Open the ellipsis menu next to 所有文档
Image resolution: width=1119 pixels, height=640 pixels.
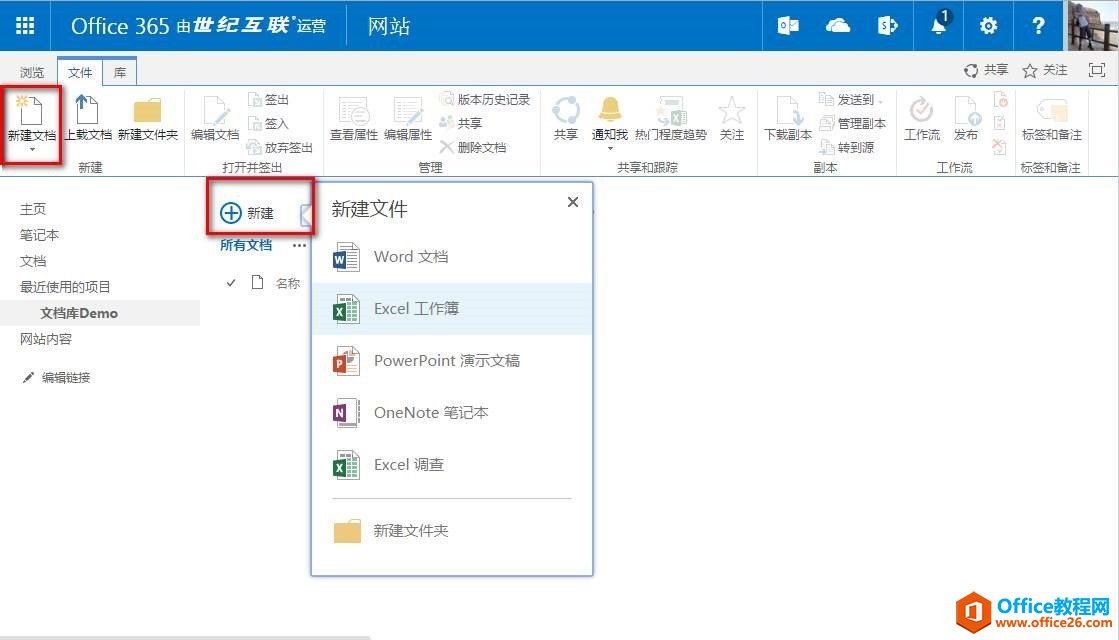coord(299,245)
